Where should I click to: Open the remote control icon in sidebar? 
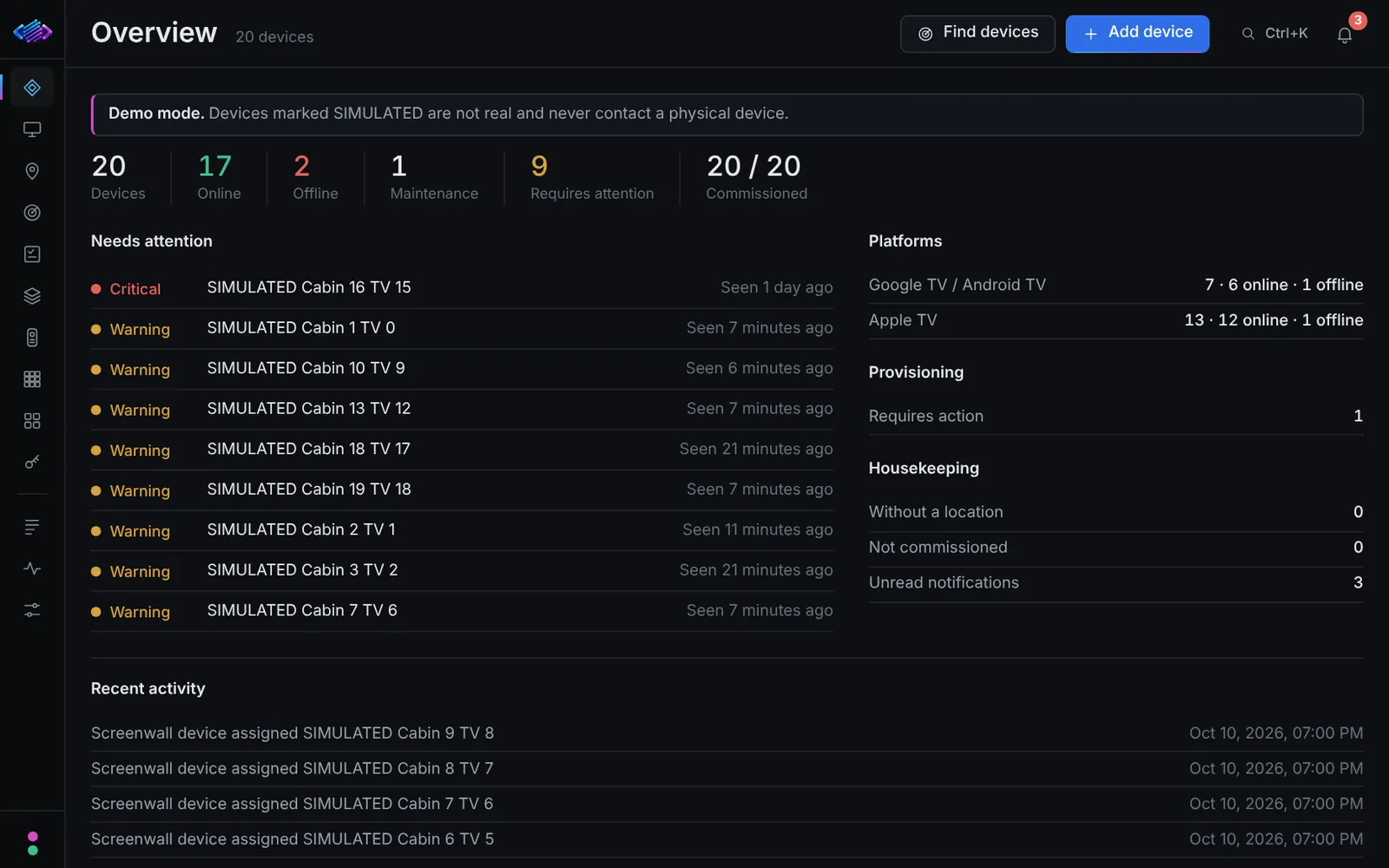tap(32, 338)
